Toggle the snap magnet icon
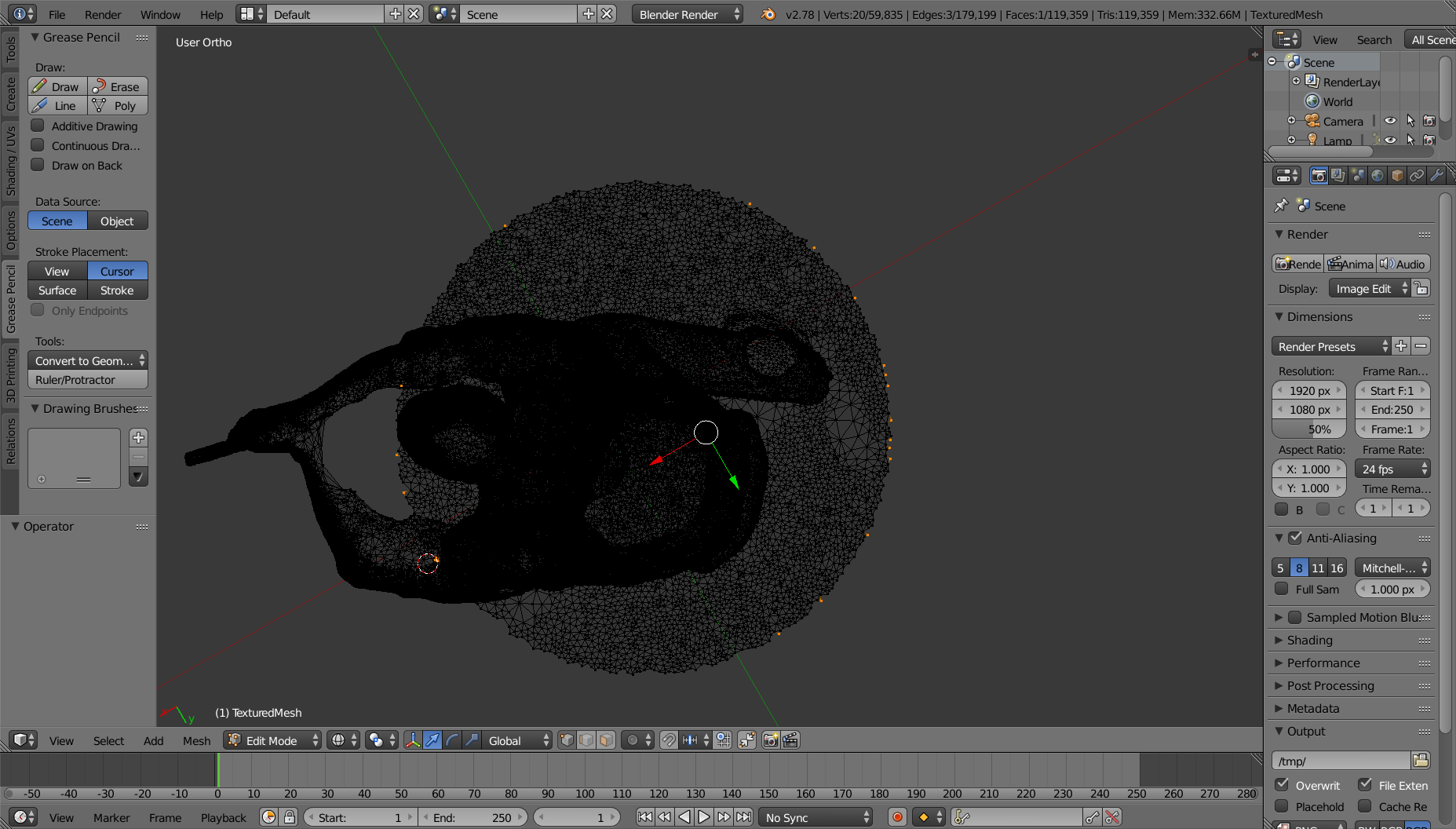This screenshot has width=1456, height=829. (x=669, y=740)
